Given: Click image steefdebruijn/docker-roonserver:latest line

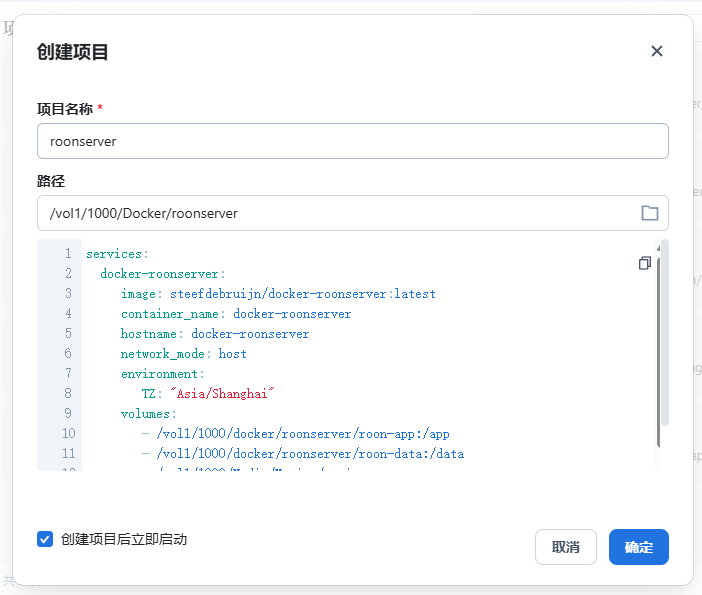Looking at the screenshot, I should [278, 294].
